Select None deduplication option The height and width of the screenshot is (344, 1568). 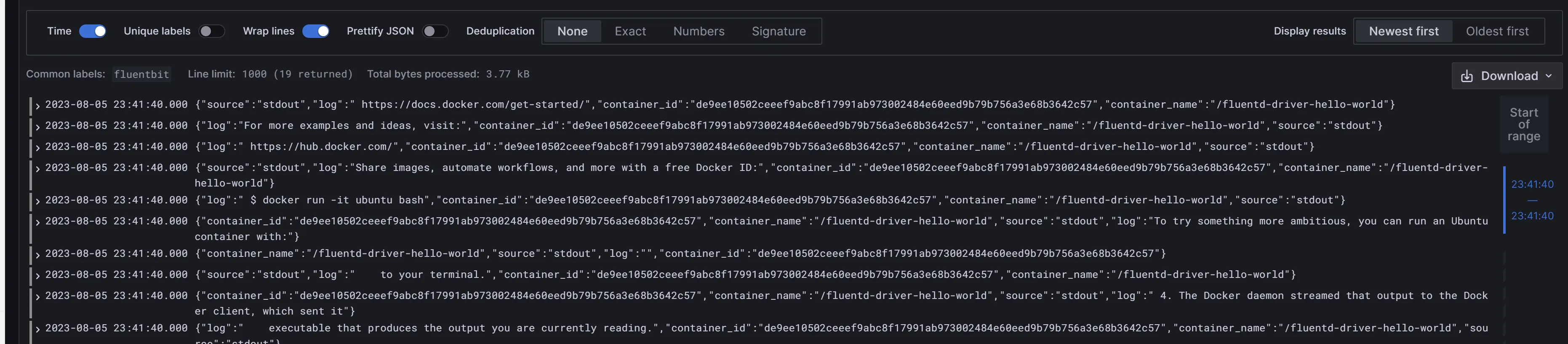coord(572,31)
